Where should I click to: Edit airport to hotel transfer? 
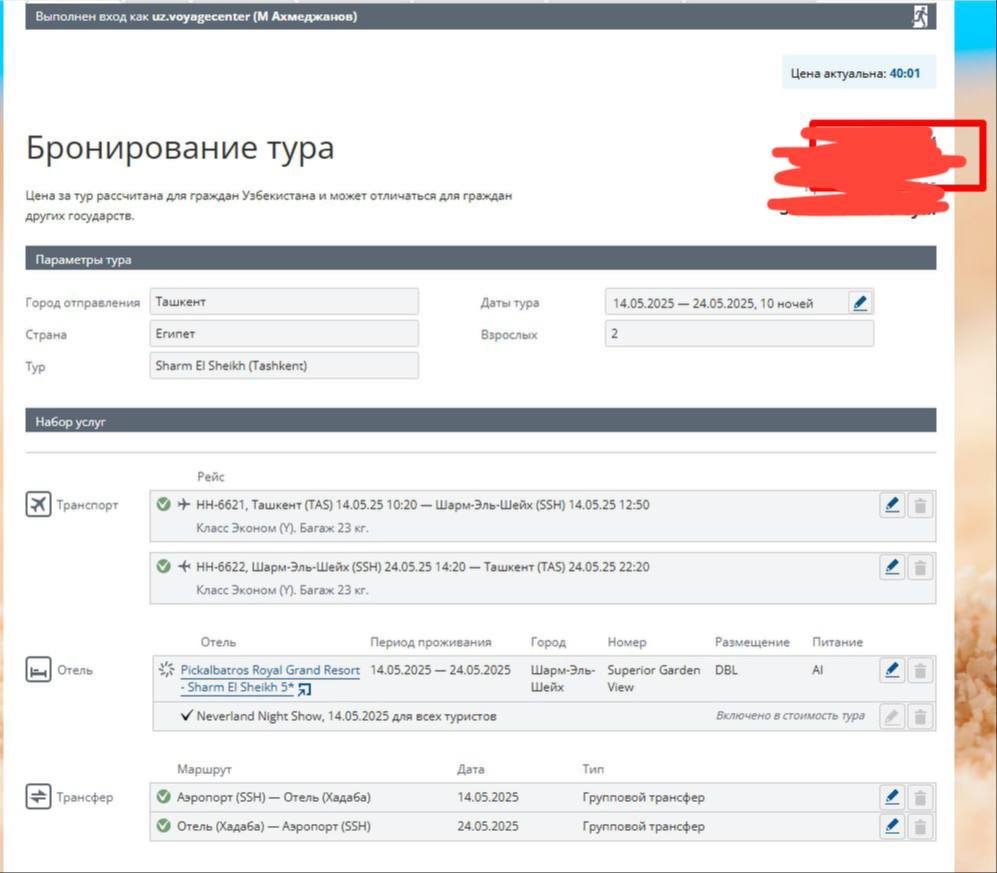(x=892, y=797)
